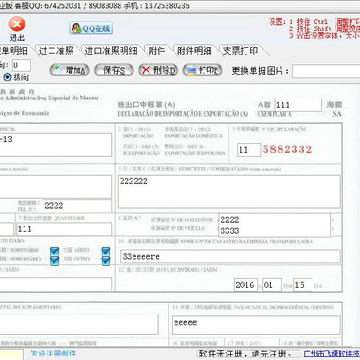Image resolution: width=360 pixels, height=360 pixels.
Task: Click the vehicle number field showing 3333
Action: (x=274, y=231)
